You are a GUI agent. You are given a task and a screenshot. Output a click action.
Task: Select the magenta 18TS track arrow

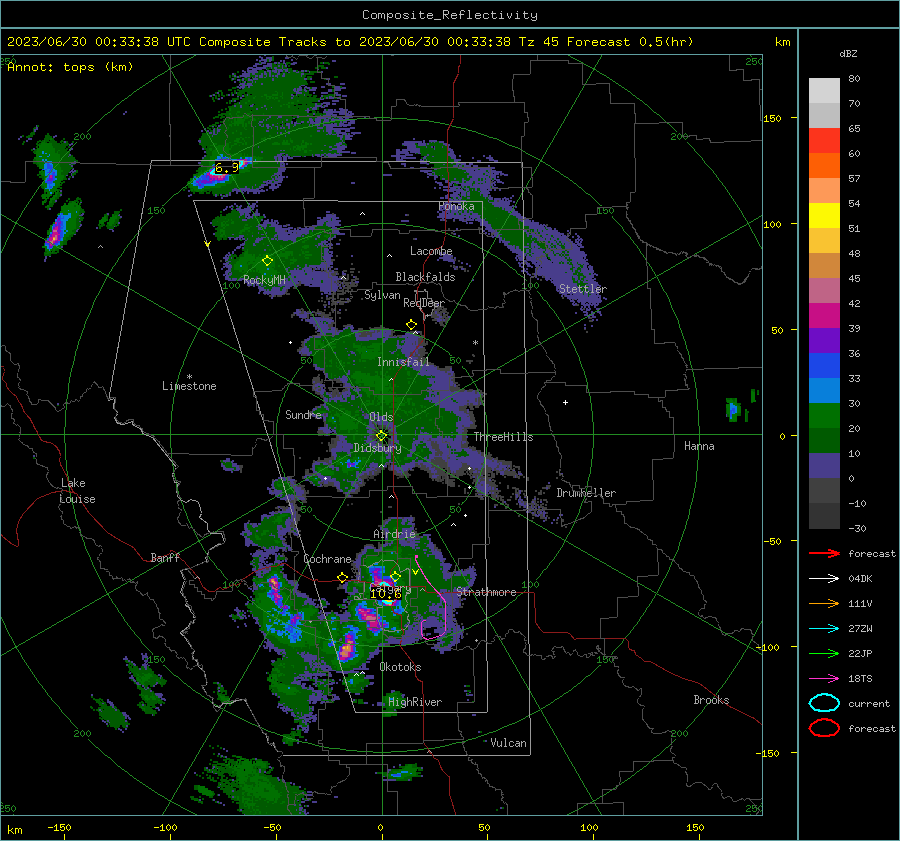coord(824,679)
